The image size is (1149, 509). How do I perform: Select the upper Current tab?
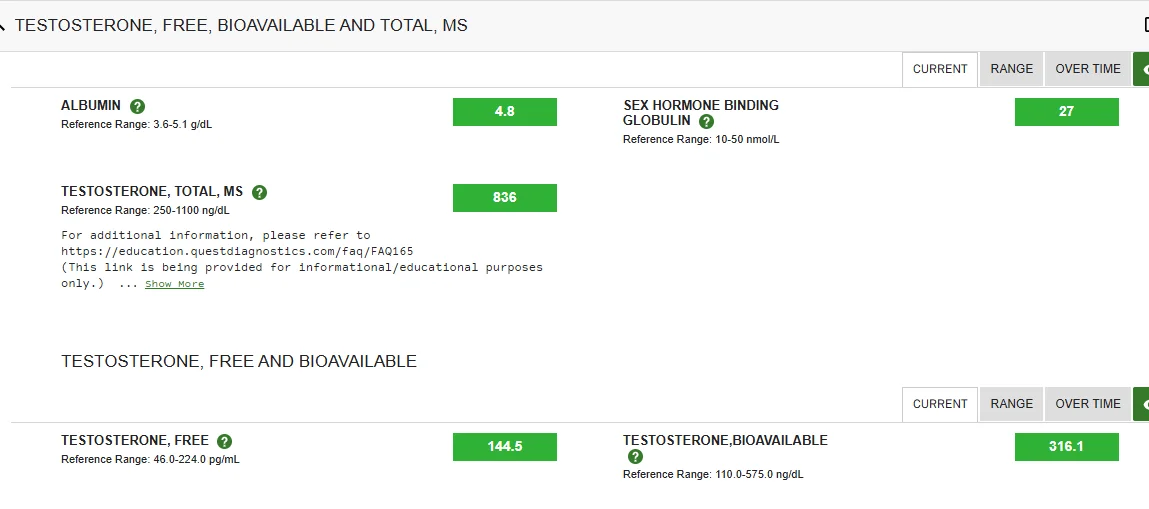(x=940, y=69)
